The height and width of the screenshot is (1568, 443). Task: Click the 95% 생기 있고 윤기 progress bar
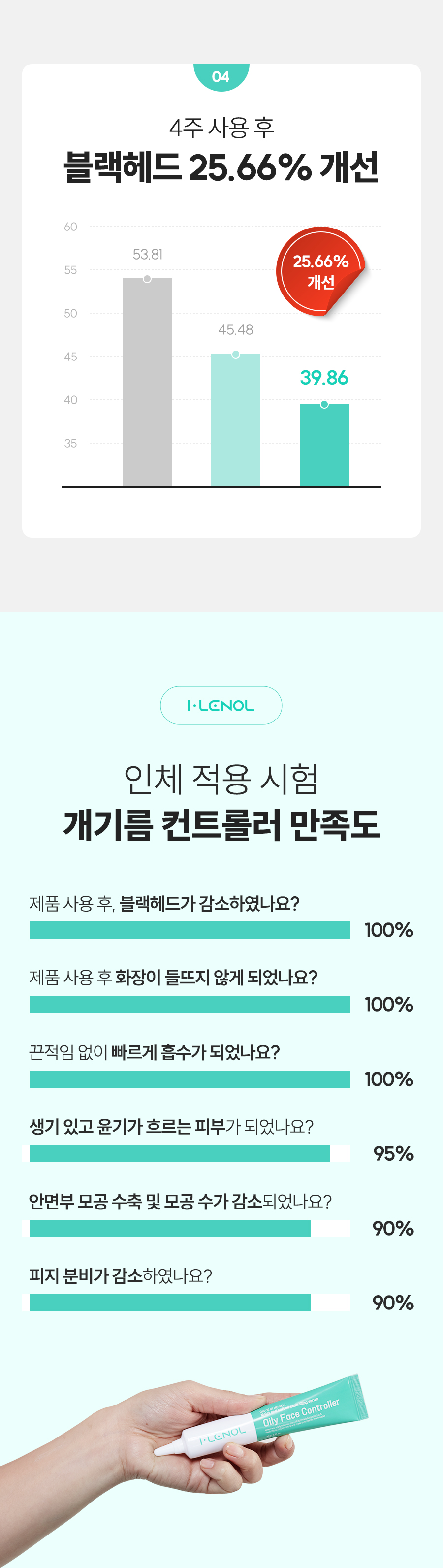[186, 1153]
